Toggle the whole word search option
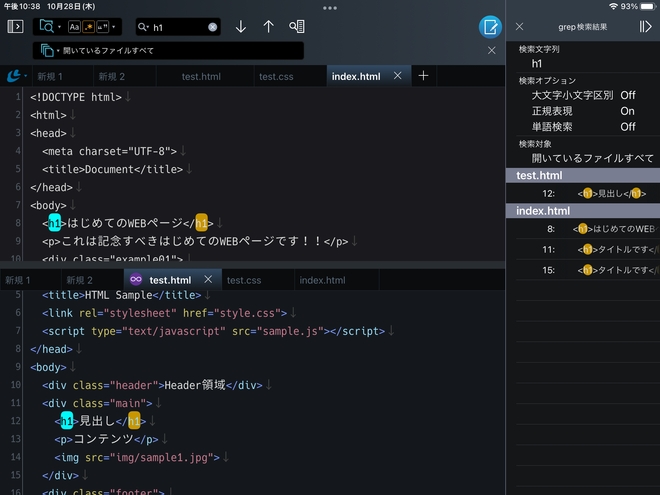660x495 pixels. coord(102,27)
